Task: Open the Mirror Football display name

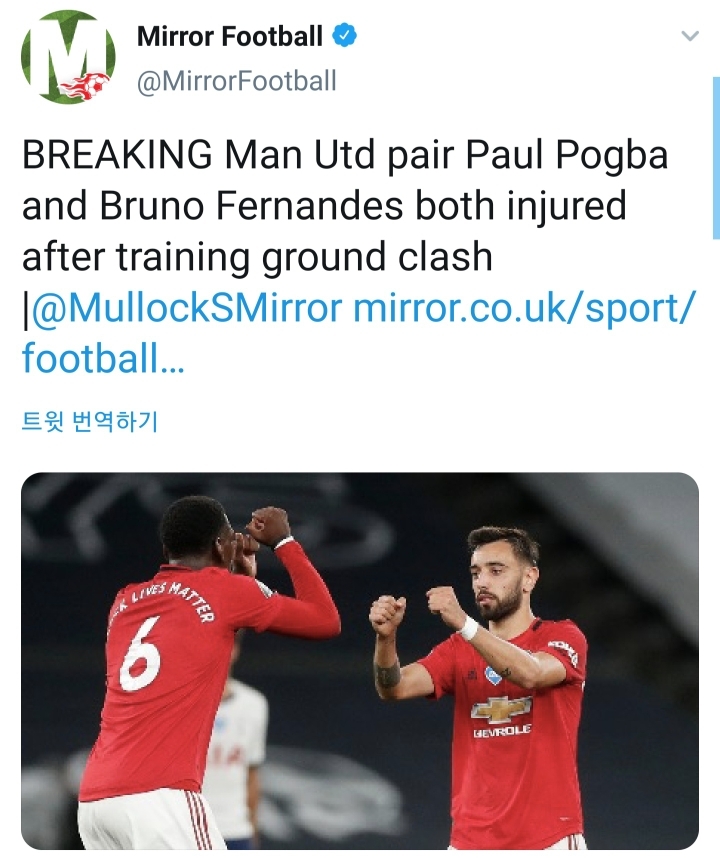Action: [x=229, y=37]
